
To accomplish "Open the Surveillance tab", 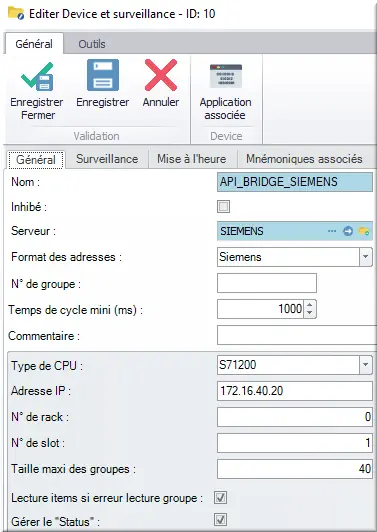I will click(107, 159).
